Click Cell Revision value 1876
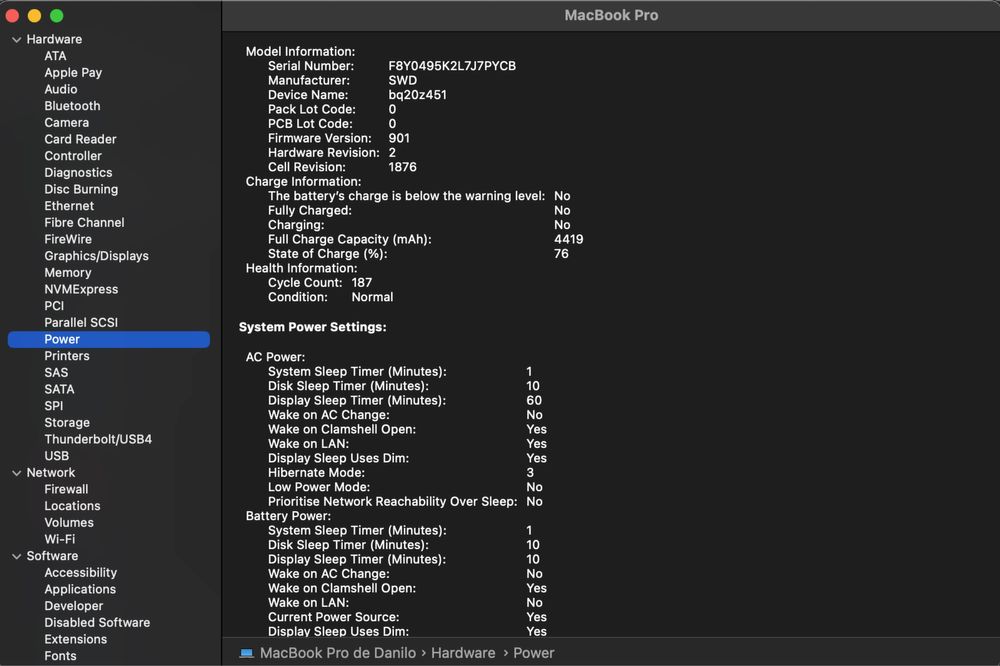Viewport: 1000px width, 666px height. tap(402, 167)
